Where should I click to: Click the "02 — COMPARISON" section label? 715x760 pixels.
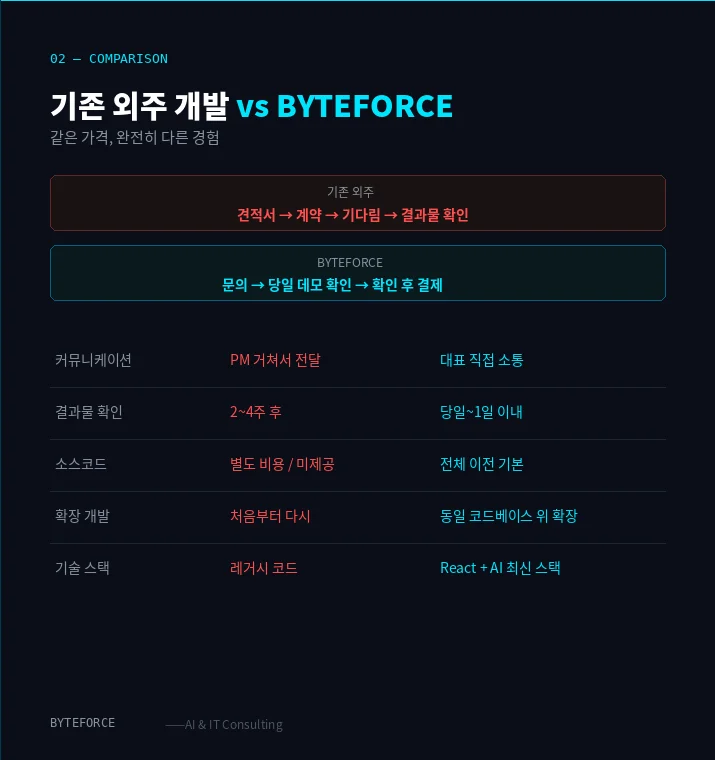pos(109,58)
